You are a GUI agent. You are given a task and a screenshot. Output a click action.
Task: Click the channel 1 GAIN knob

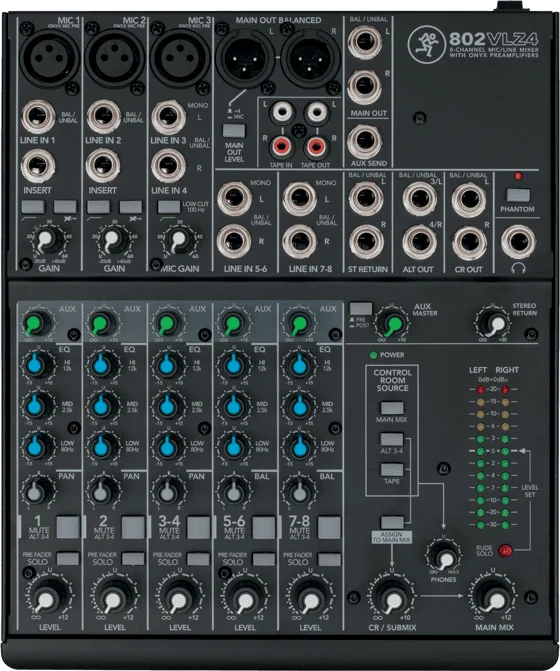tap(46, 240)
